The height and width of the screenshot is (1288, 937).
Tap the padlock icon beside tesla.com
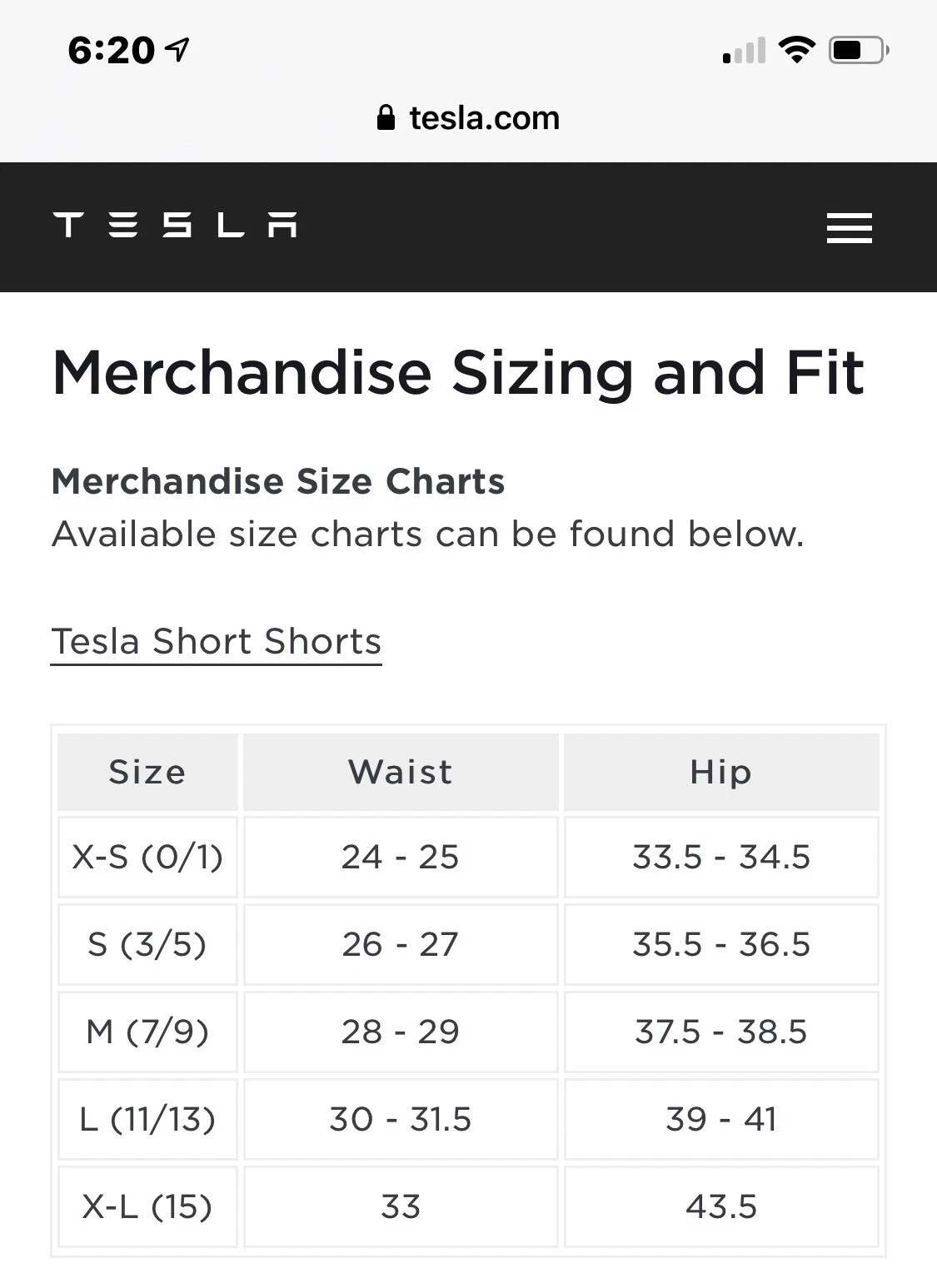pyautogui.click(x=386, y=117)
